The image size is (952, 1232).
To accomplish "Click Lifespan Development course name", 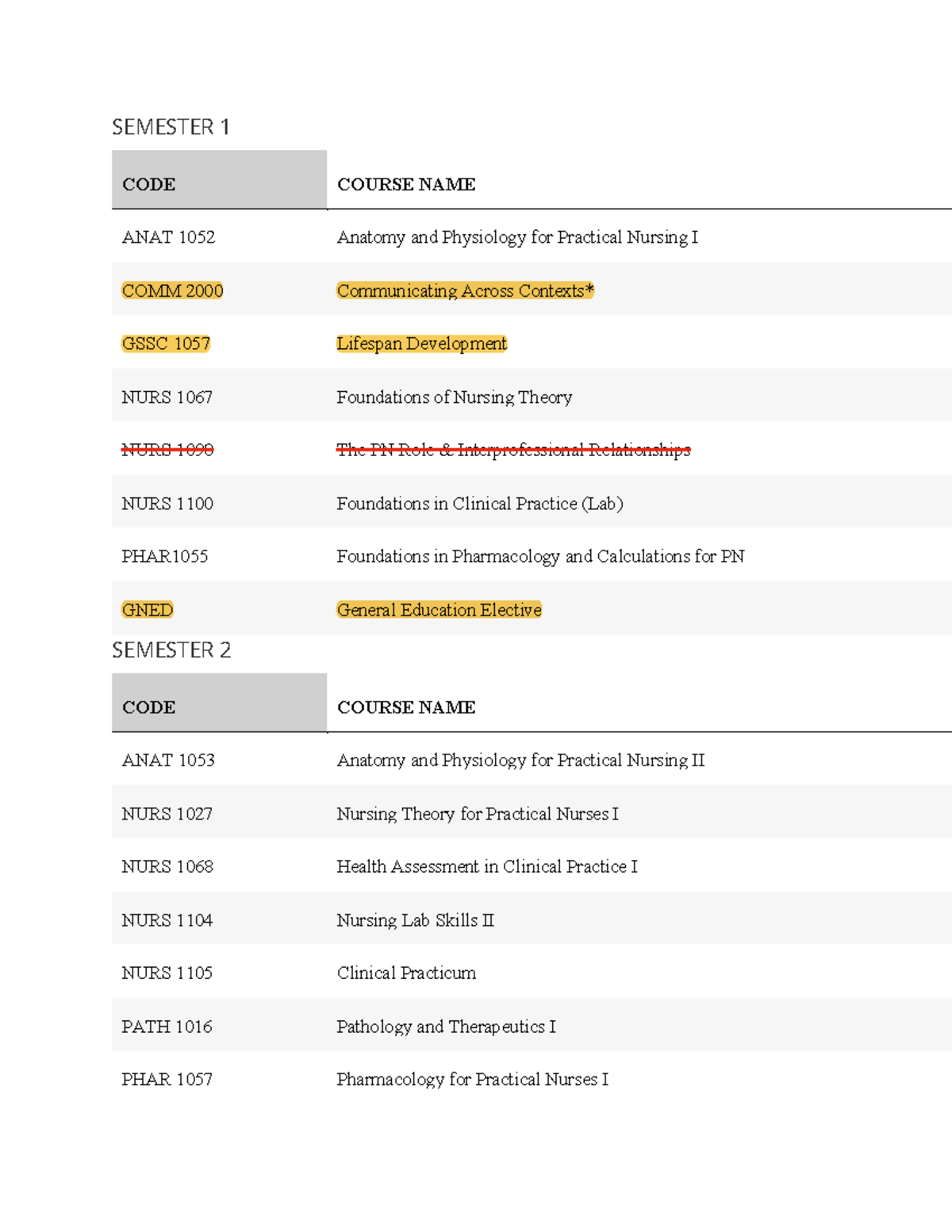I will pyautogui.click(x=421, y=344).
